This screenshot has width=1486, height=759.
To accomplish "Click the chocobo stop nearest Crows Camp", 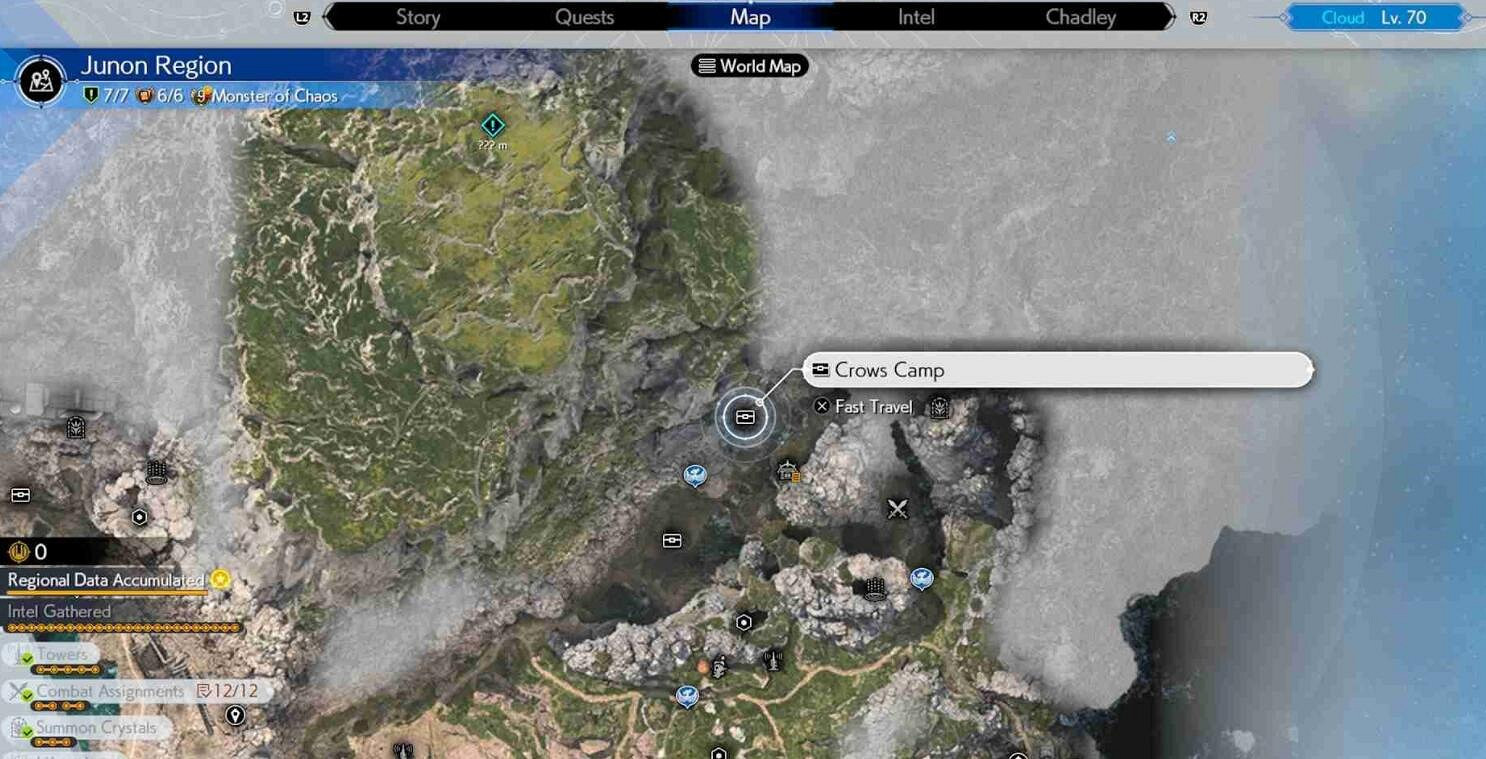I will tap(695, 475).
